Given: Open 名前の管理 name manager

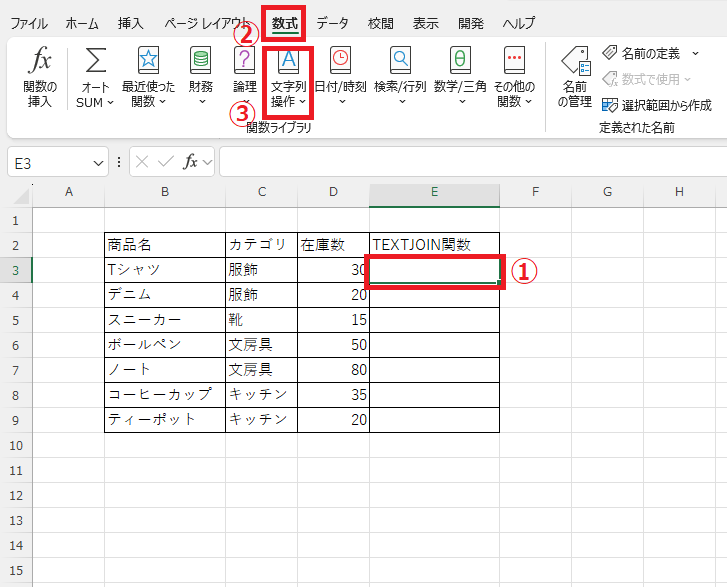Looking at the screenshot, I should 574,61.
